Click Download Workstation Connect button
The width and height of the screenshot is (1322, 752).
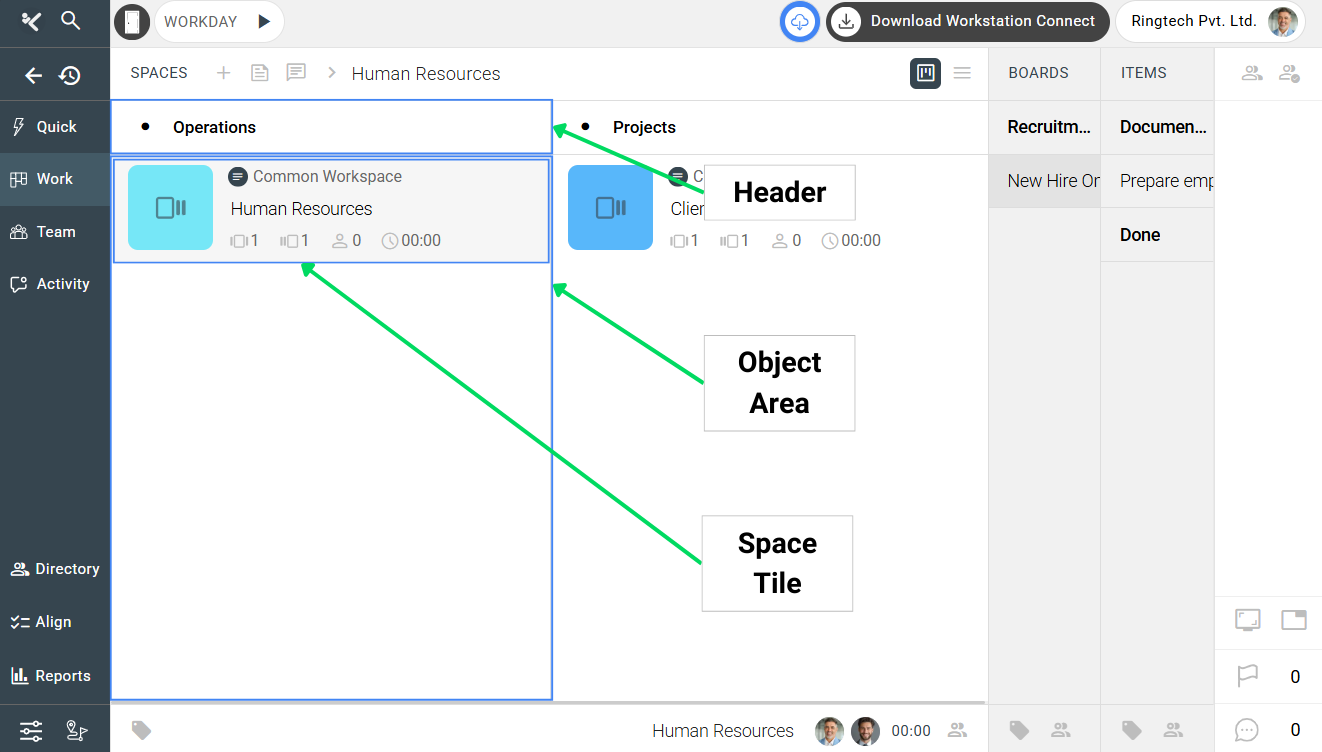pyautogui.click(x=967, y=21)
